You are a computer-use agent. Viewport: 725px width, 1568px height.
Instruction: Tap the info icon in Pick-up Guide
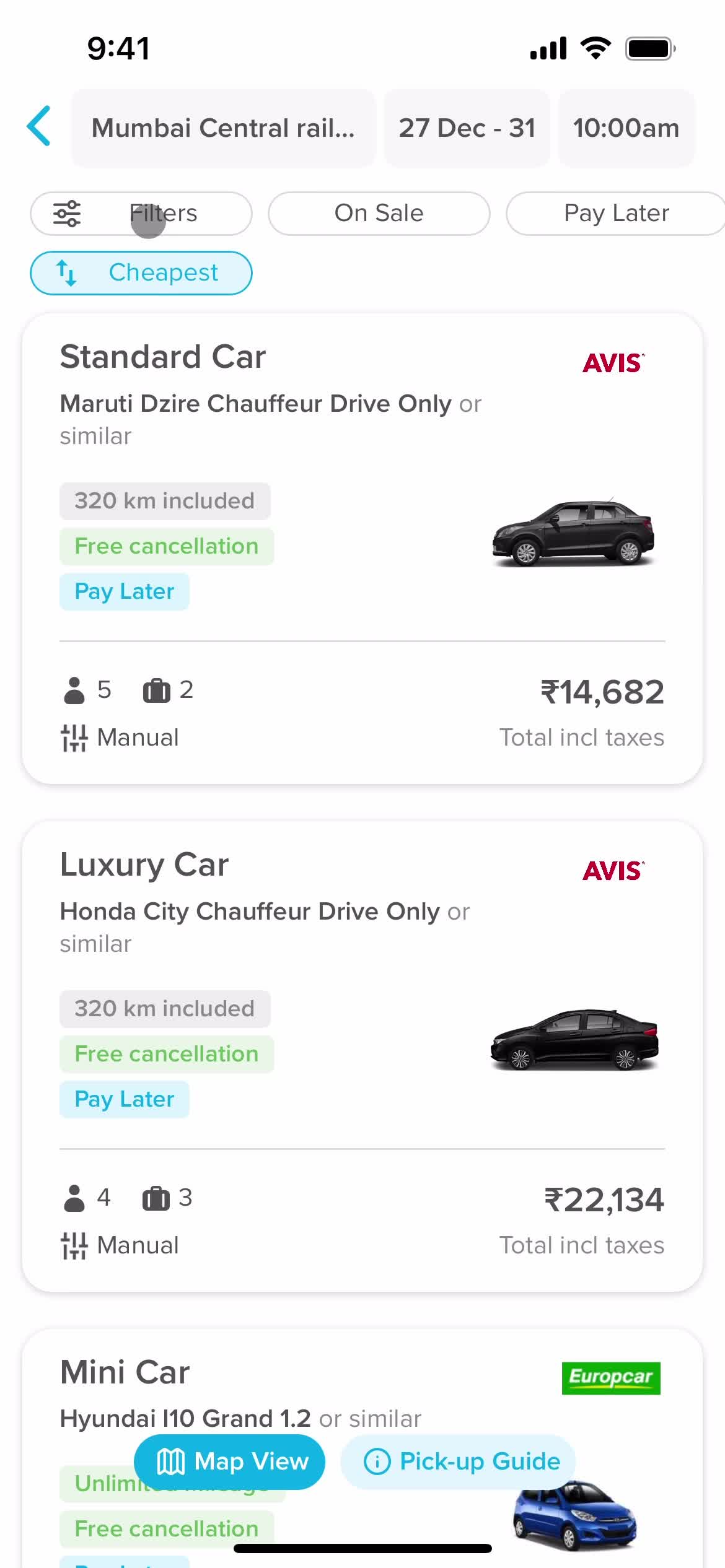377,1461
